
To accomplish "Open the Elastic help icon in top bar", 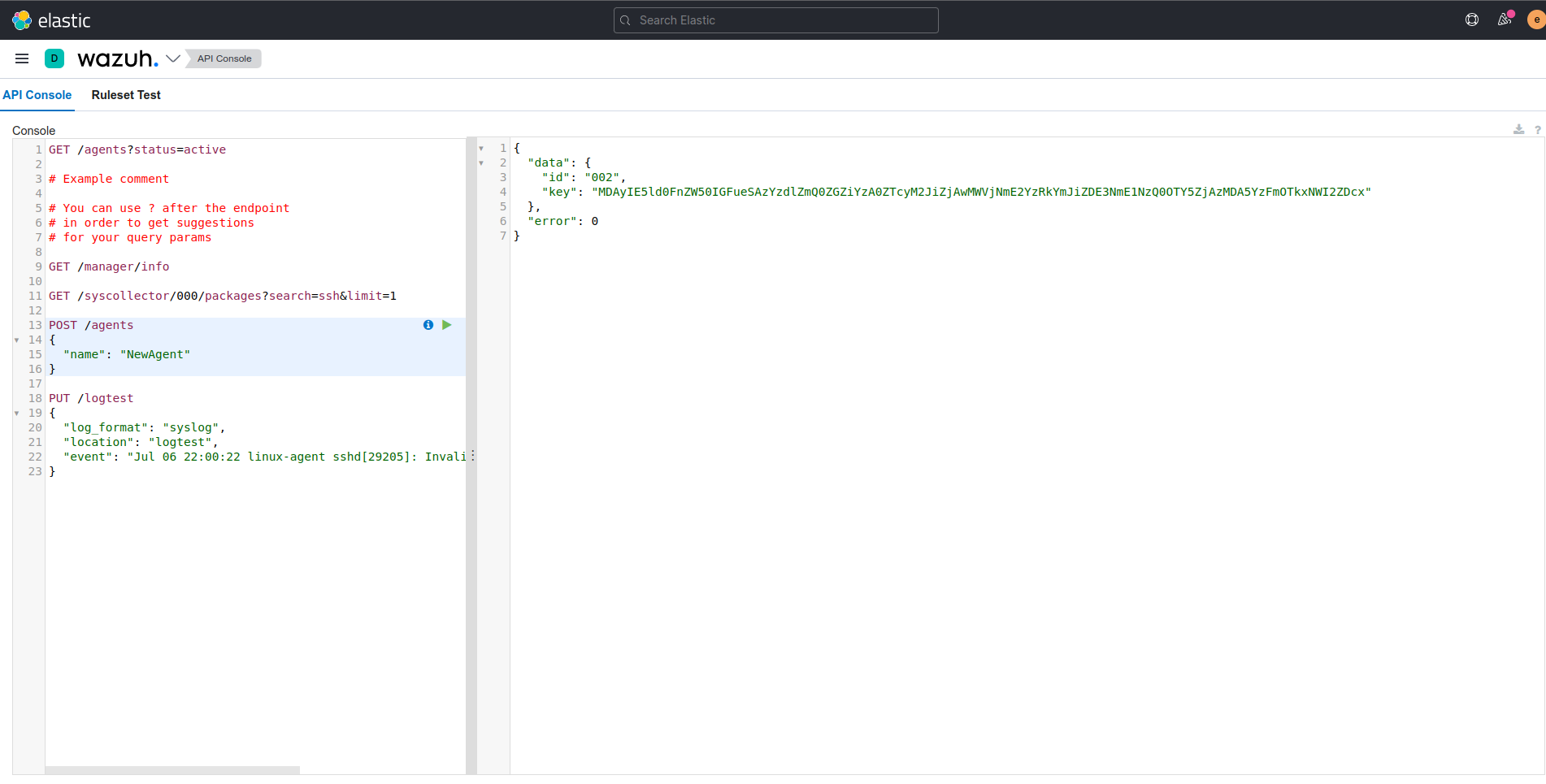I will point(1471,19).
